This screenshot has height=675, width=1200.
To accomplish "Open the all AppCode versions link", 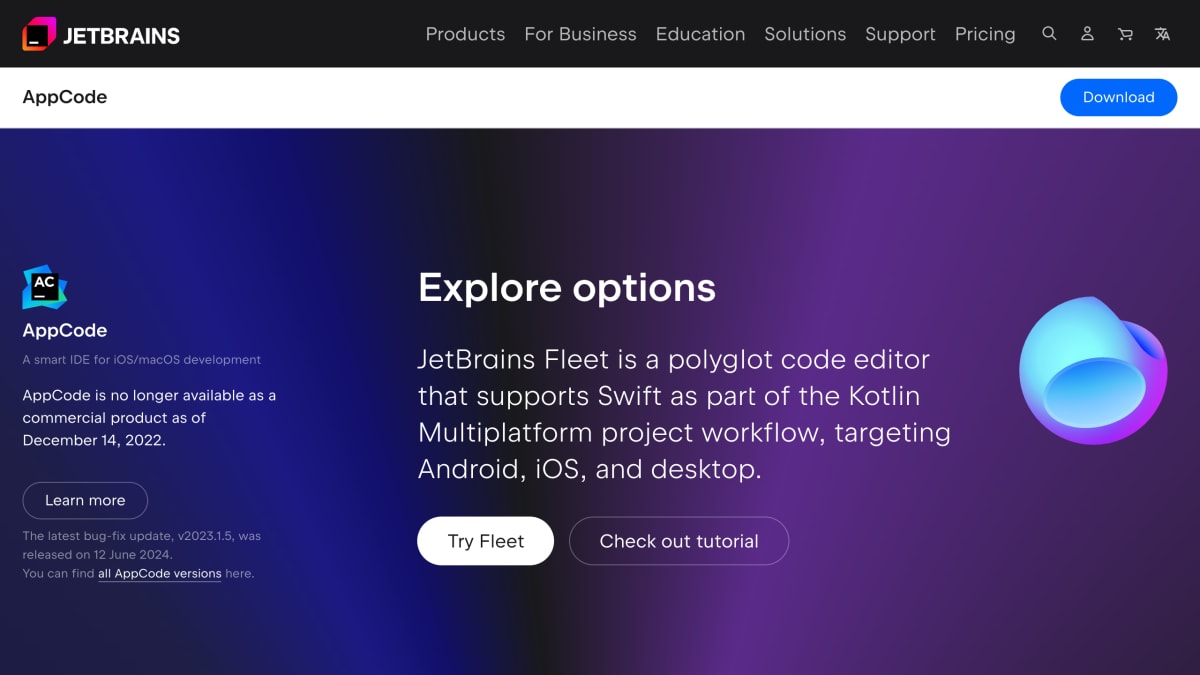I will (160, 574).
